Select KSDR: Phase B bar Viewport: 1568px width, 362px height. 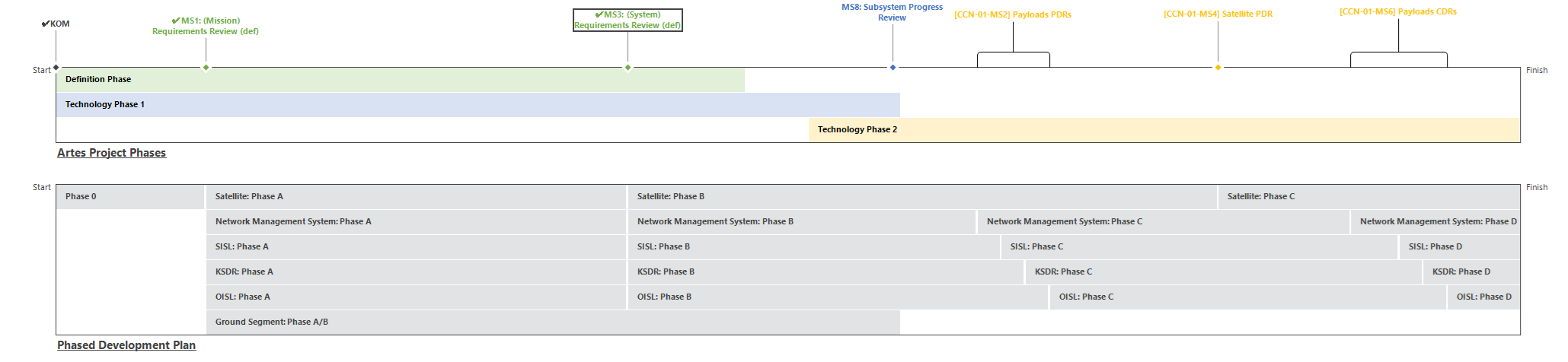point(826,272)
